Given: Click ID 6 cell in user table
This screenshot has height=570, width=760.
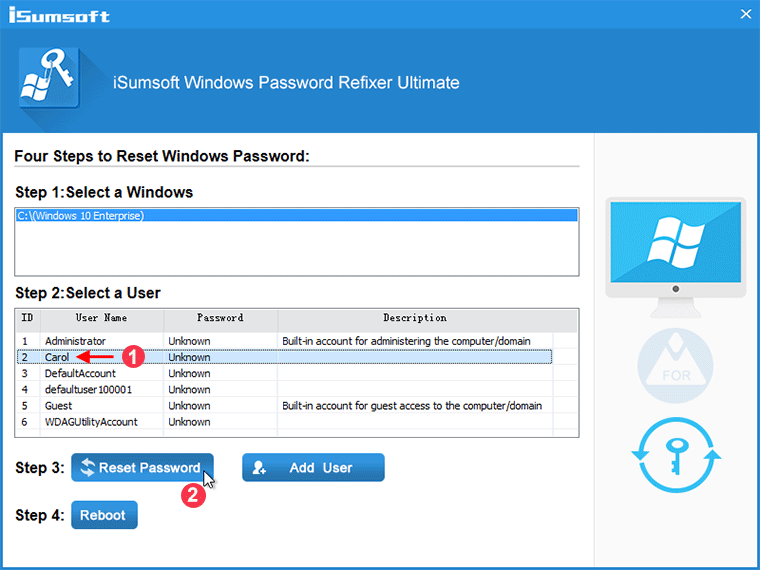Looking at the screenshot, I should point(24,422).
